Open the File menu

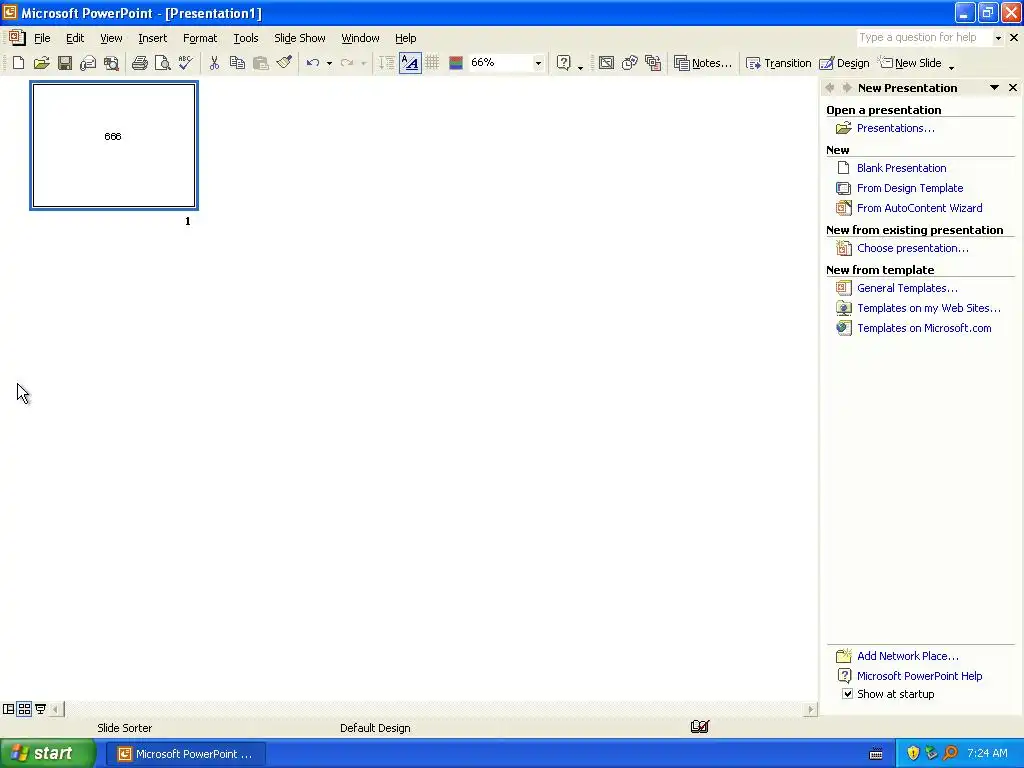point(42,38)
